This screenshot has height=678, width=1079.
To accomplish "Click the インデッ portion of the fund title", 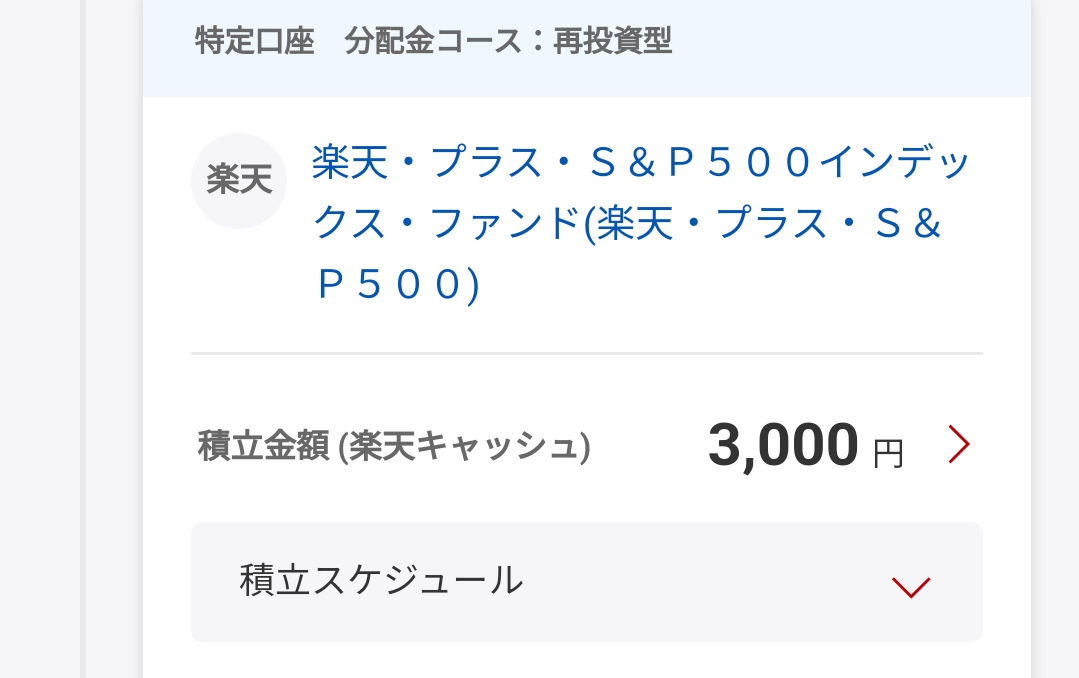I will pyautogui.click(x=895, y=162).
